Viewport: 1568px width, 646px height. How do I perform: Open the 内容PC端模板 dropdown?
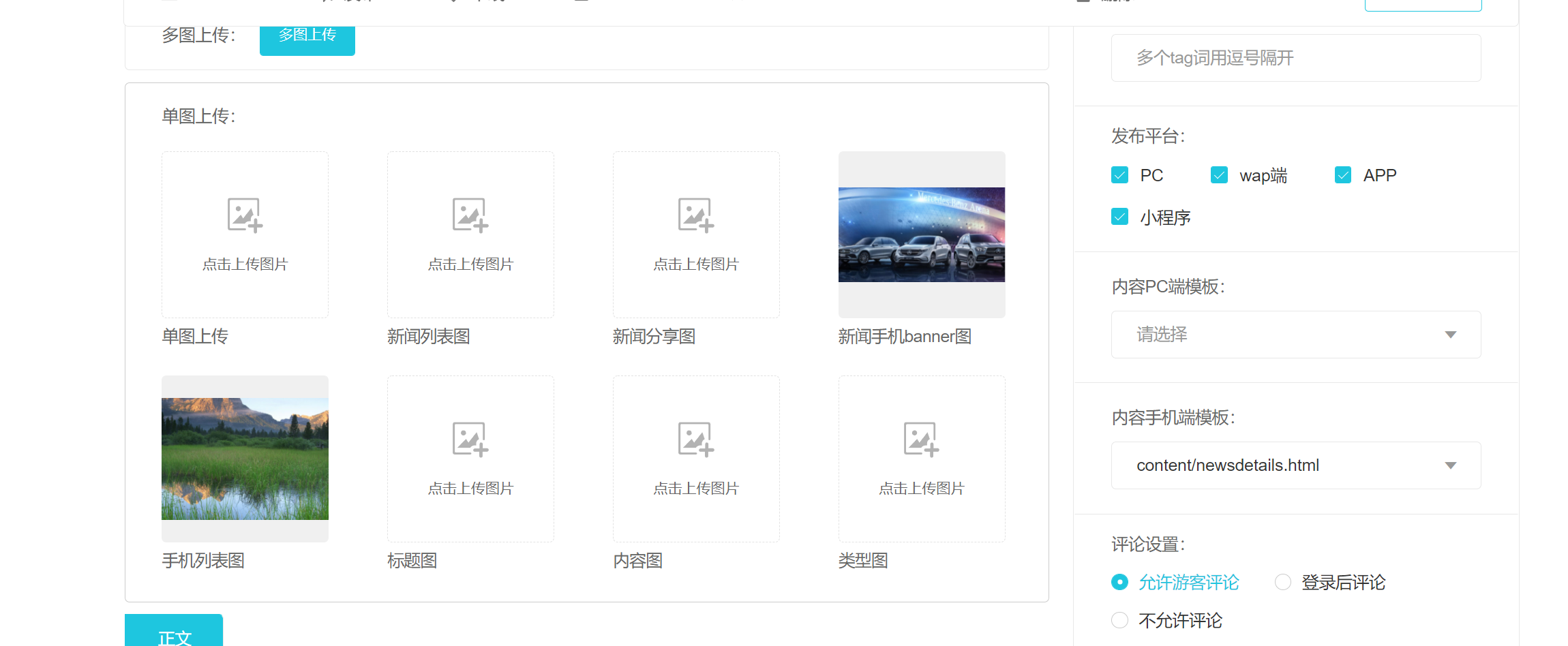1296,335
